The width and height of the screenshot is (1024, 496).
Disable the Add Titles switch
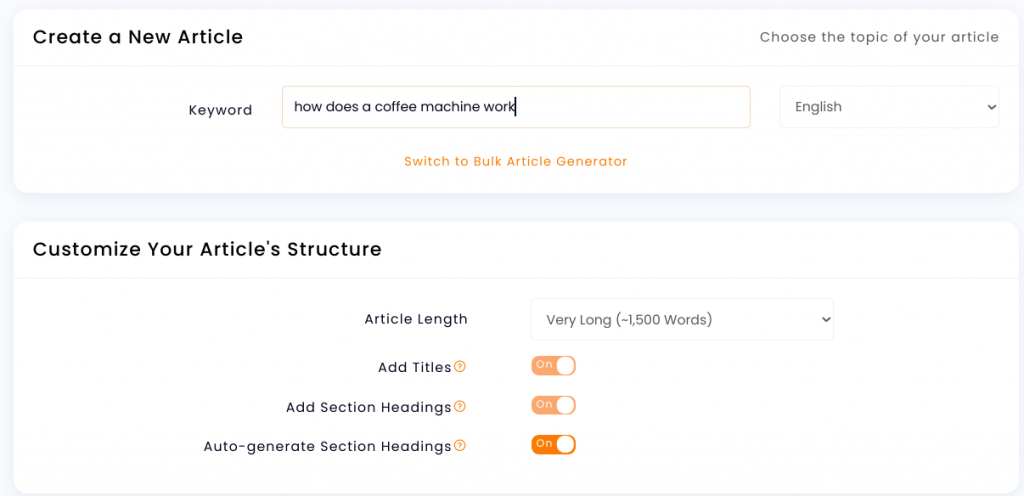click(553, 365)
